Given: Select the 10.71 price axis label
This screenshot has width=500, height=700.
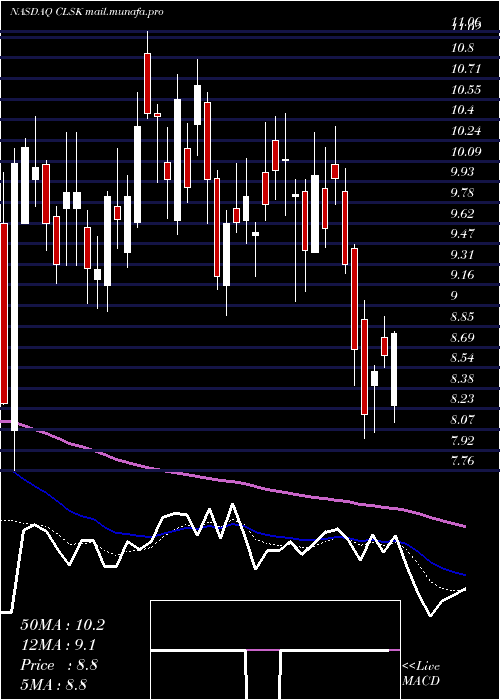Looking at the screenshot, I should coord(466,69).
